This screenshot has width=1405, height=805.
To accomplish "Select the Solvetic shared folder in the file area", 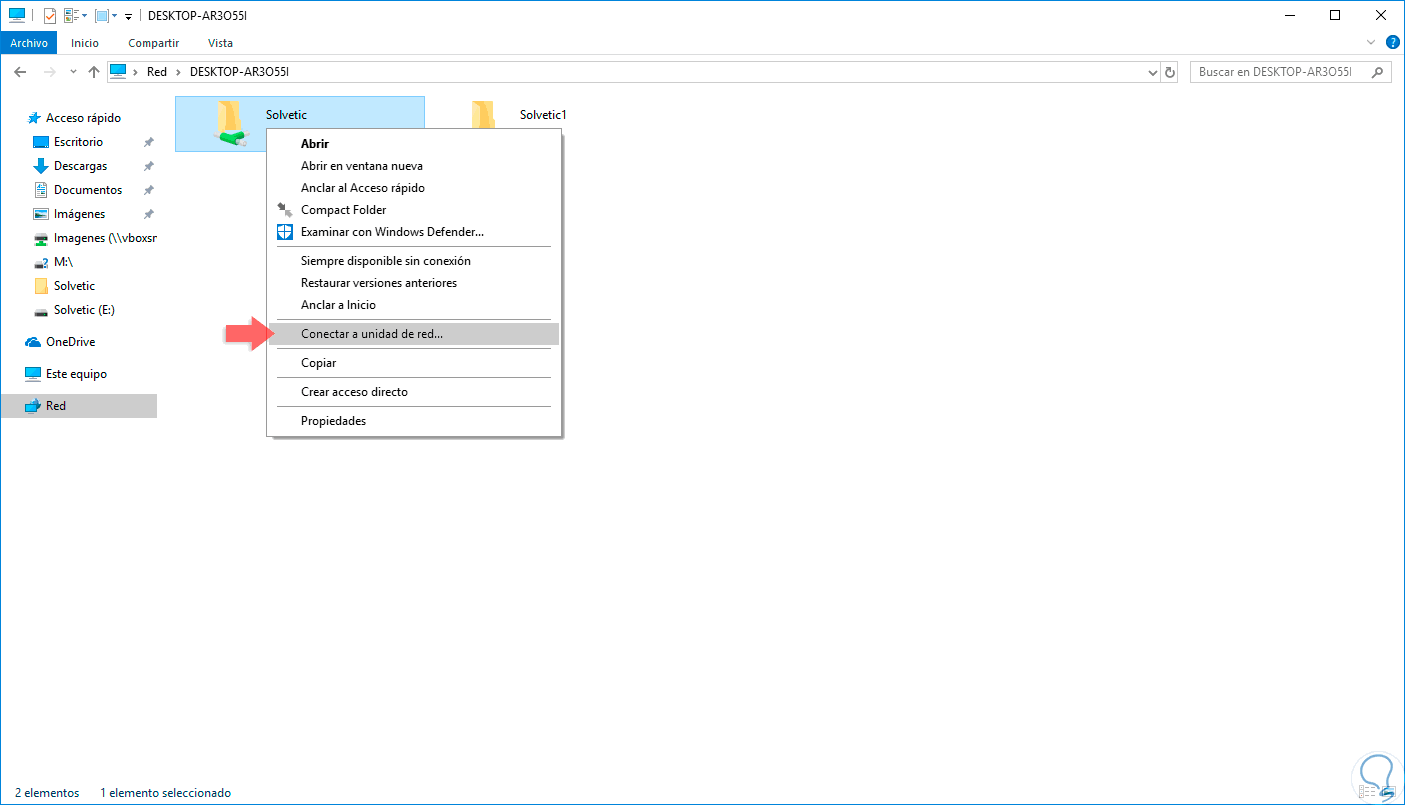I will click(x=300, y=124).
